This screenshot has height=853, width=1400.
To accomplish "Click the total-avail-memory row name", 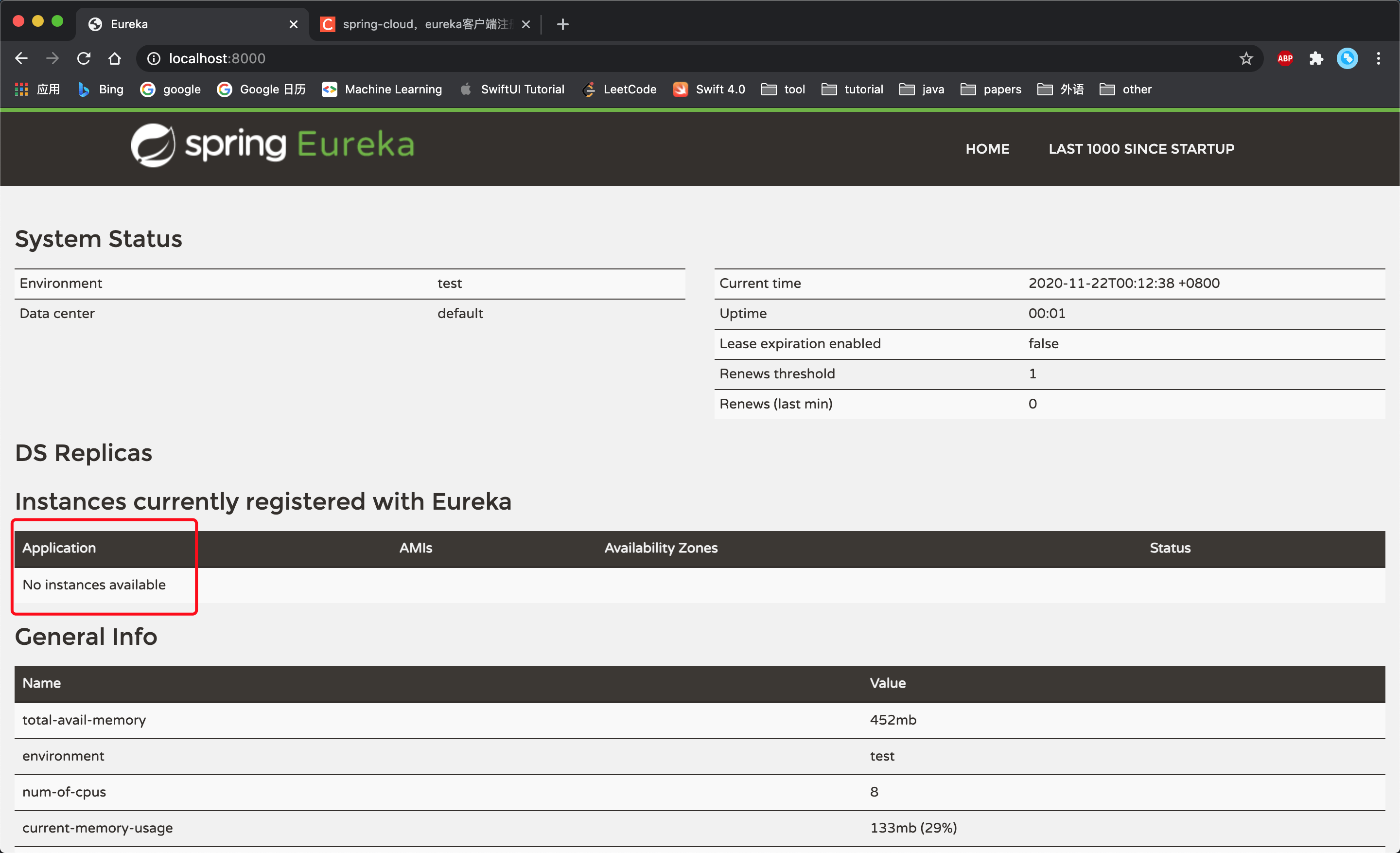I will click(x=84, y=720).
